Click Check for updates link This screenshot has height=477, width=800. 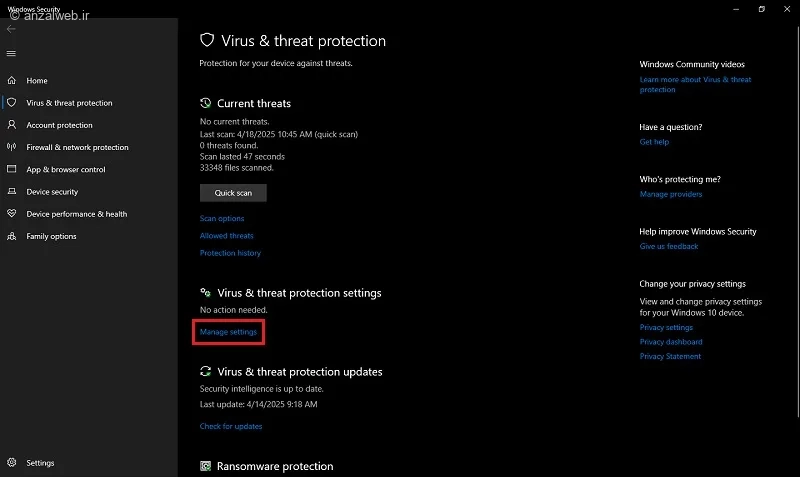click(231, 426)
